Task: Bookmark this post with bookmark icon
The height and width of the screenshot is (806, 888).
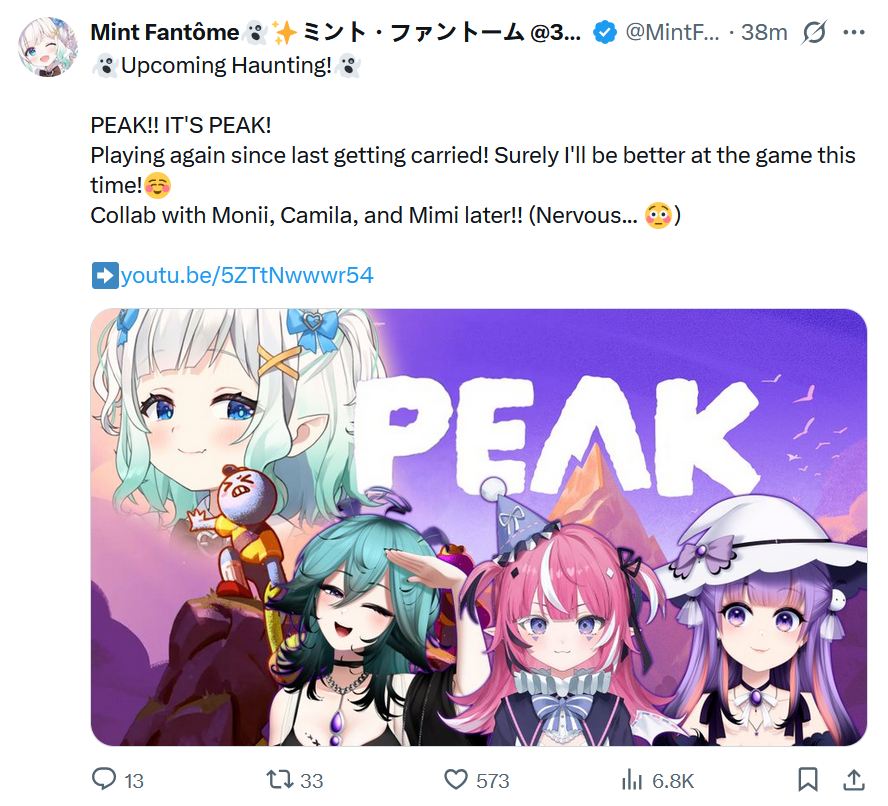Action: (x=808, y=780)
